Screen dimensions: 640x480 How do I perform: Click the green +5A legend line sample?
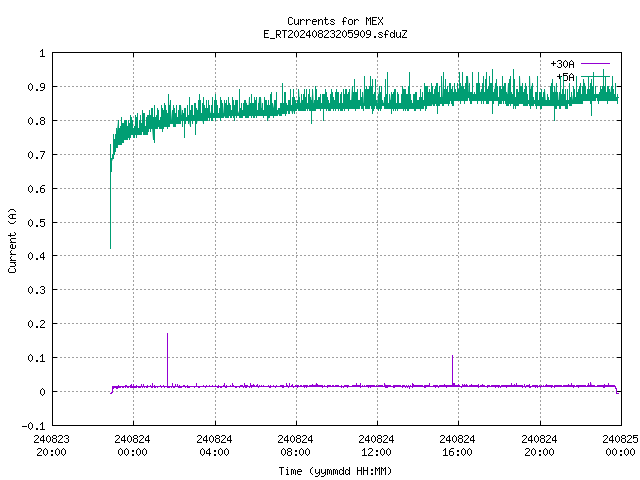(595, 77)
